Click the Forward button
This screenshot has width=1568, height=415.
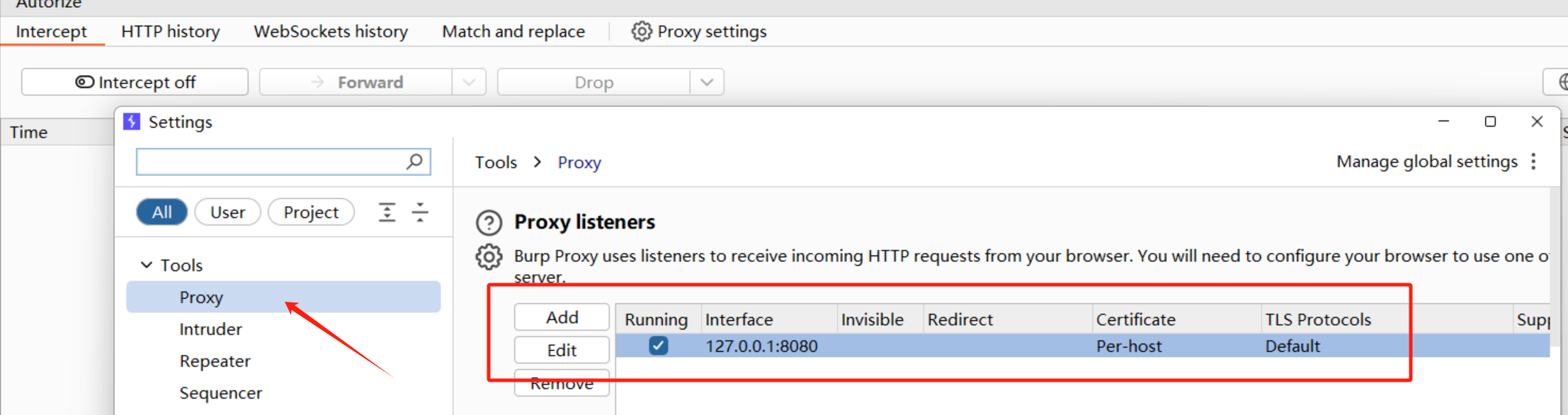[x=356, y=82]
